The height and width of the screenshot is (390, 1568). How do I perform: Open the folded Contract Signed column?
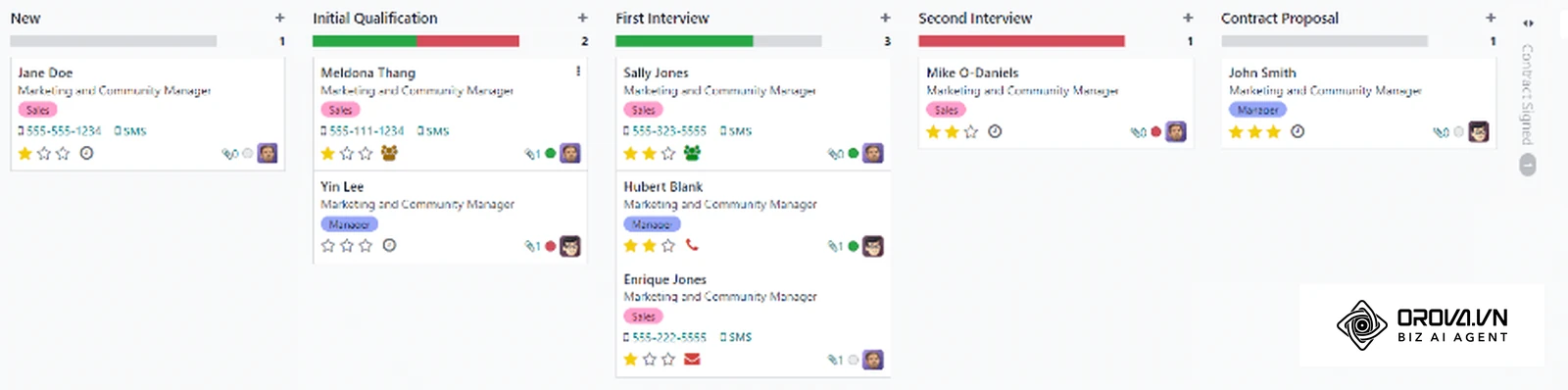[1528, 94]
